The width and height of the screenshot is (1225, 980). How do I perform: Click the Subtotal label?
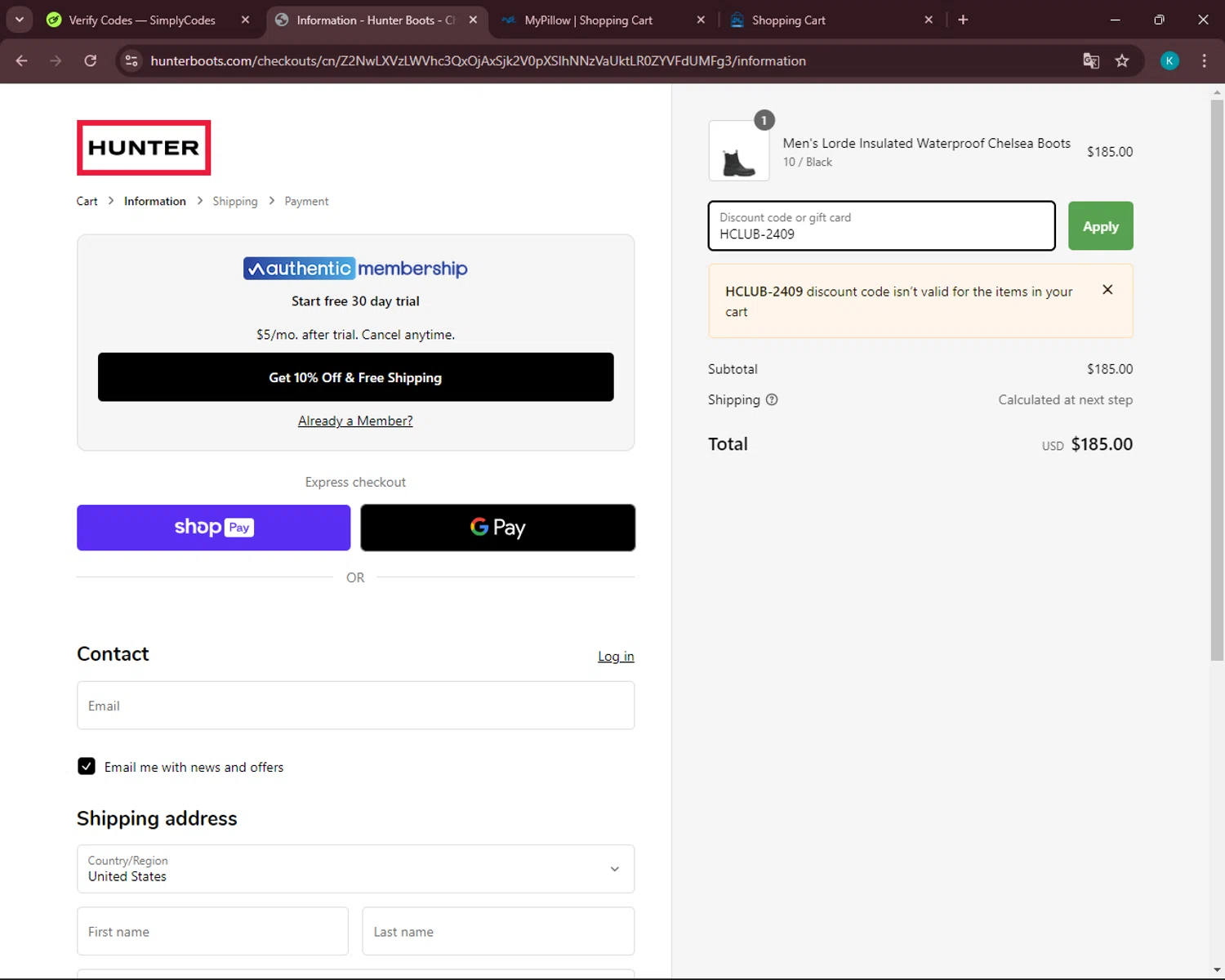(733, 369)
